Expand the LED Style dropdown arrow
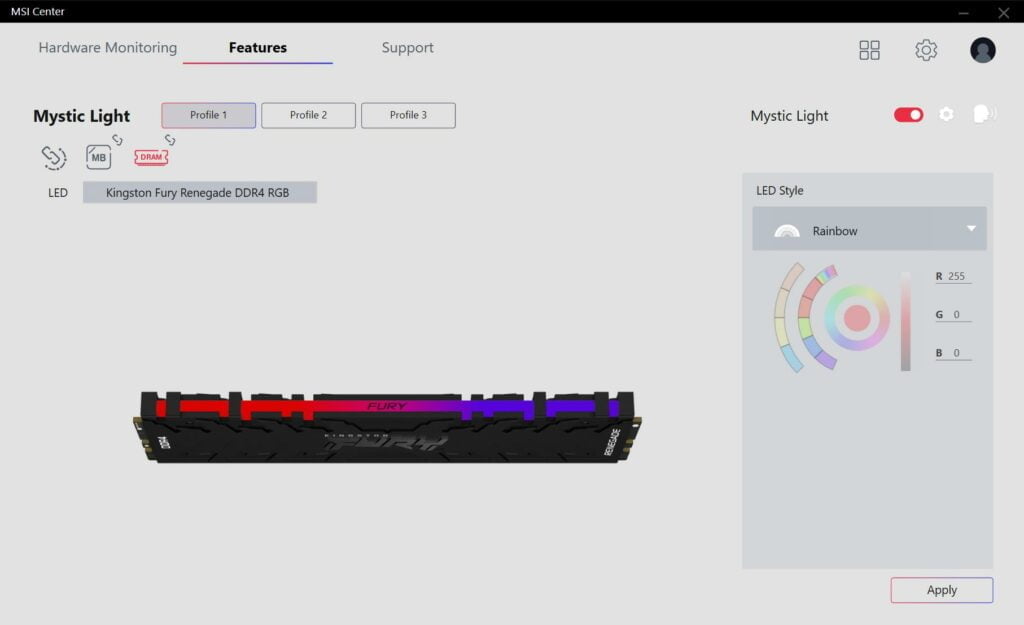 970,229
